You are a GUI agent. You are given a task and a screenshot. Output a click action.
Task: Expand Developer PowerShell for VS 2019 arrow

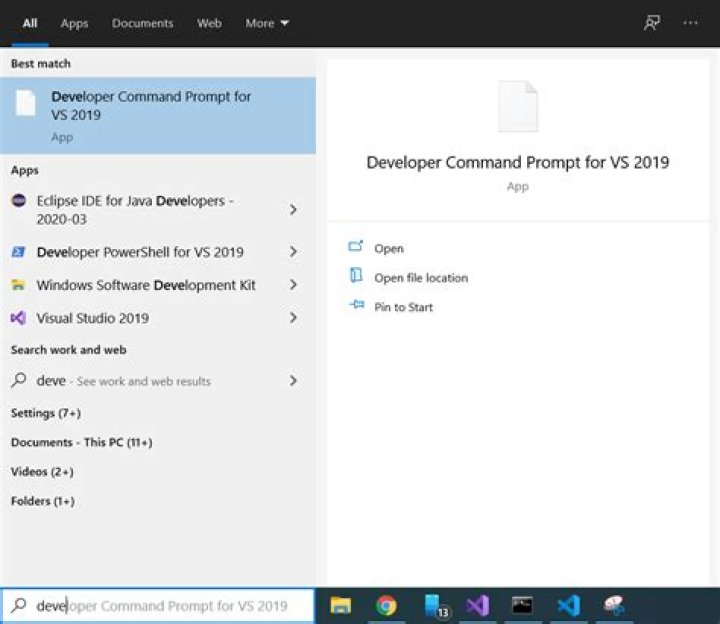[x=293, y=252]
